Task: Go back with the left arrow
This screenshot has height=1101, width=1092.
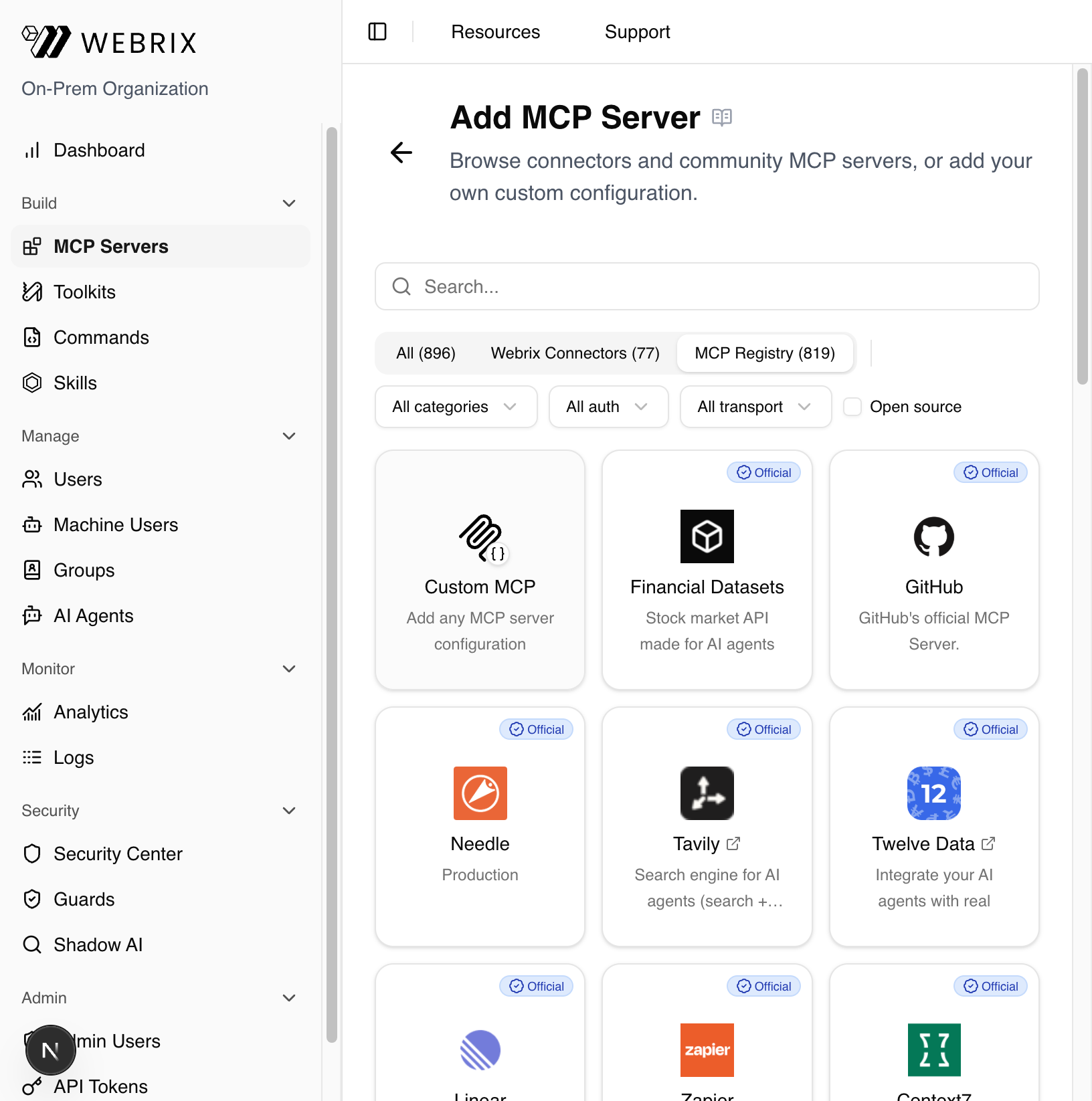Action: pos(401,153)
